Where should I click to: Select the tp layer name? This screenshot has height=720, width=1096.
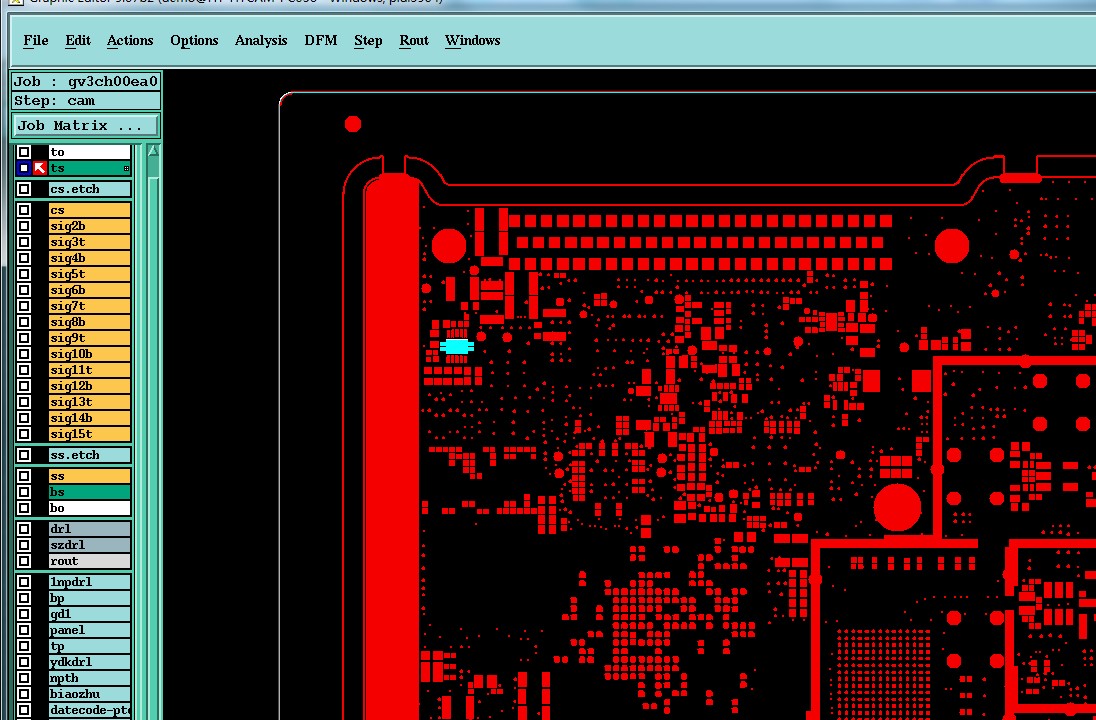click(89, 646)
